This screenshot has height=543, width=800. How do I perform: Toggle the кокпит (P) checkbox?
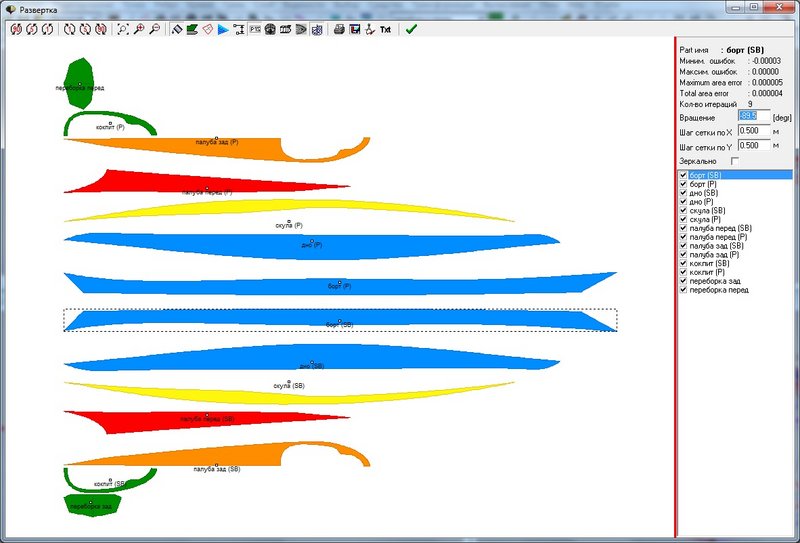(x=683, y=272)
